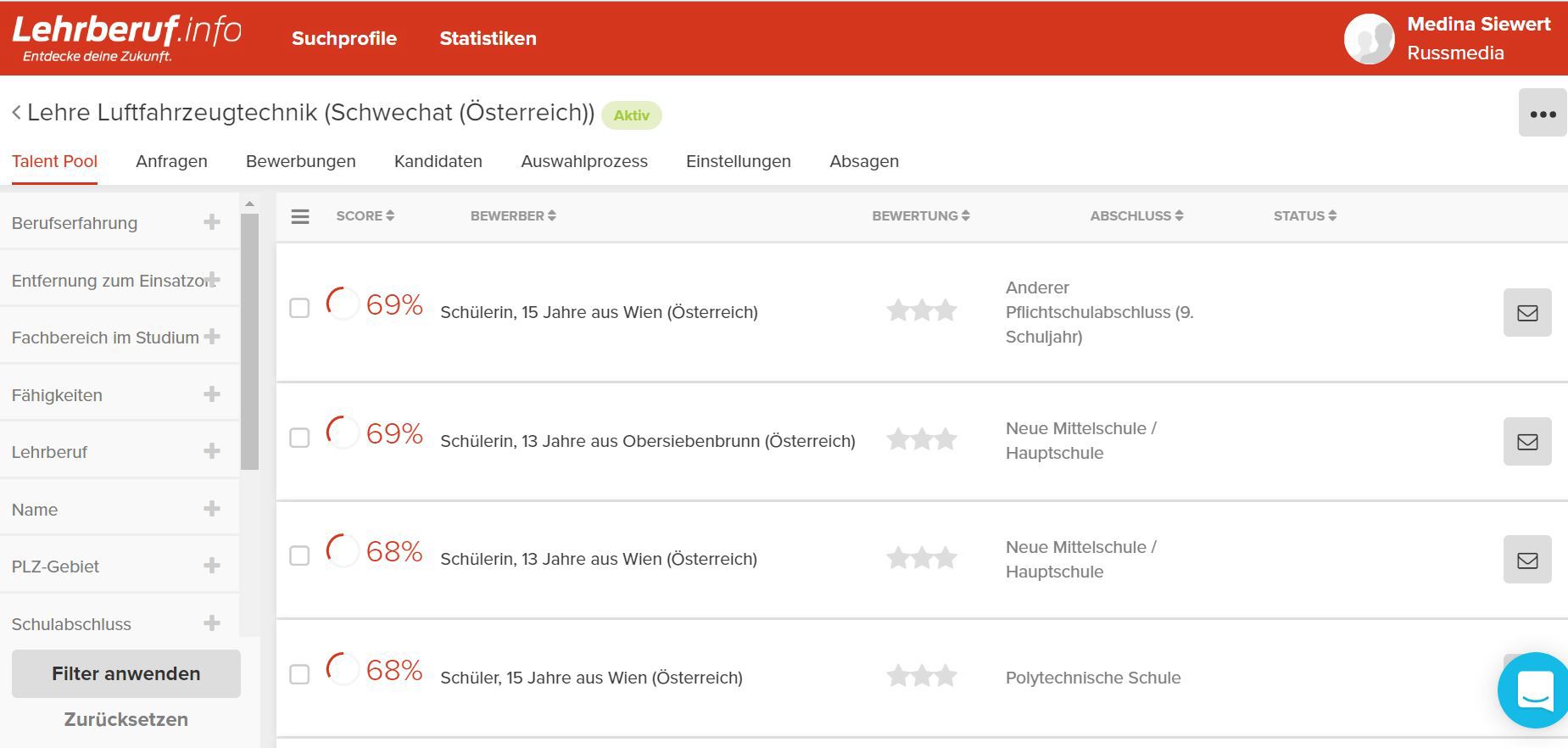Image resolution: width=1568 pixels, height=748 pixels.
Task: Tick the checkbox for the Obersiebenbrunn applicant
Action: [x=299, y=438]
